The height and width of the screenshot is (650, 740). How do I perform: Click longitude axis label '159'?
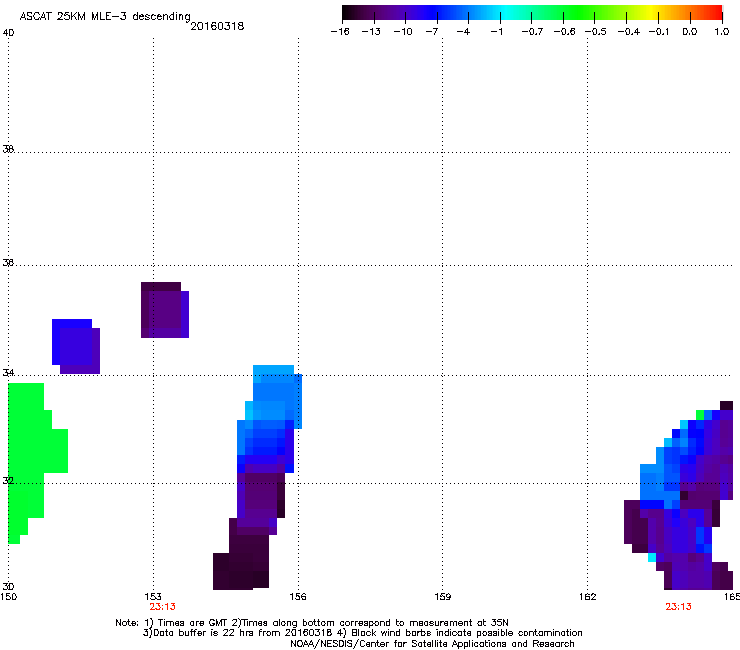pos(442,597)
